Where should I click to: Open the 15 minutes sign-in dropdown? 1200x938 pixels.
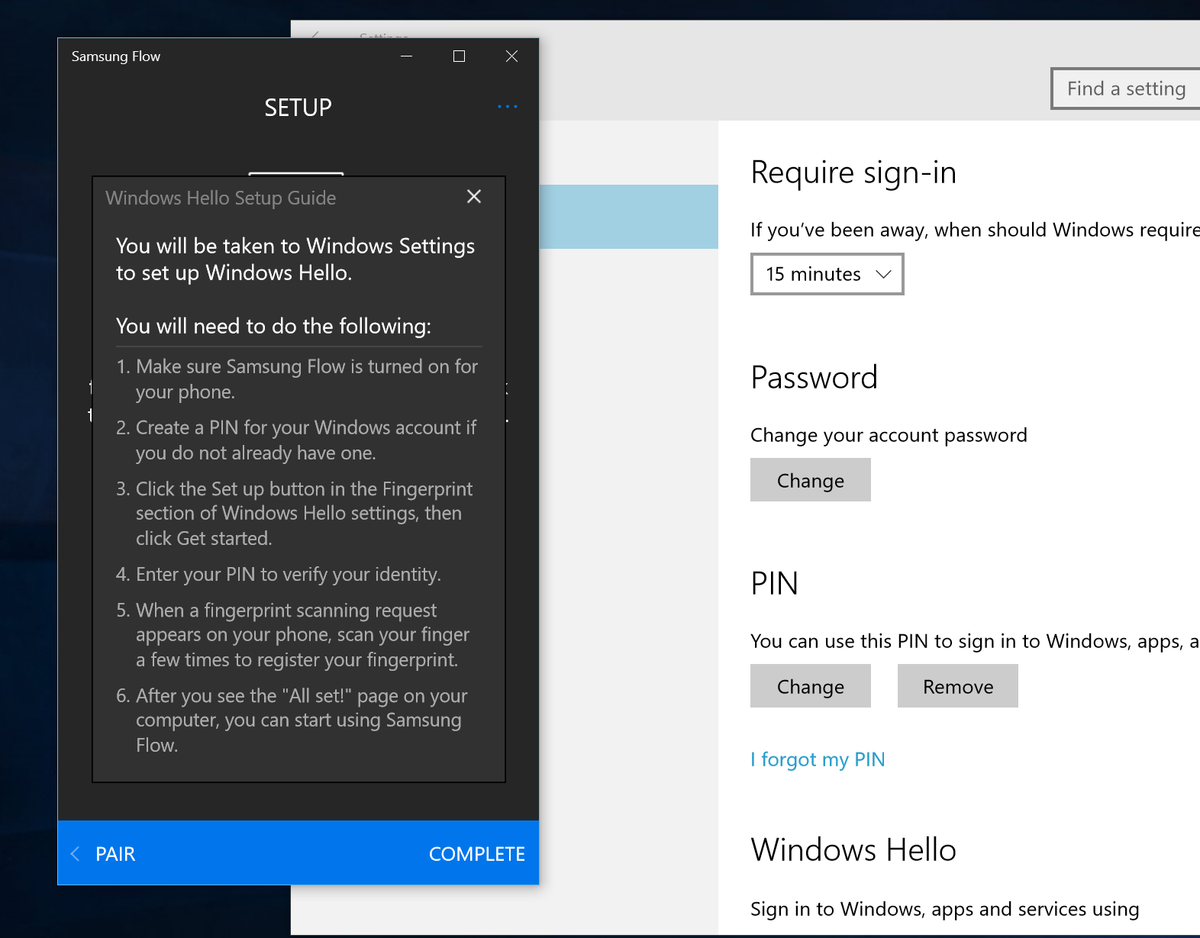pyautogui.click(x=827, y=274)
